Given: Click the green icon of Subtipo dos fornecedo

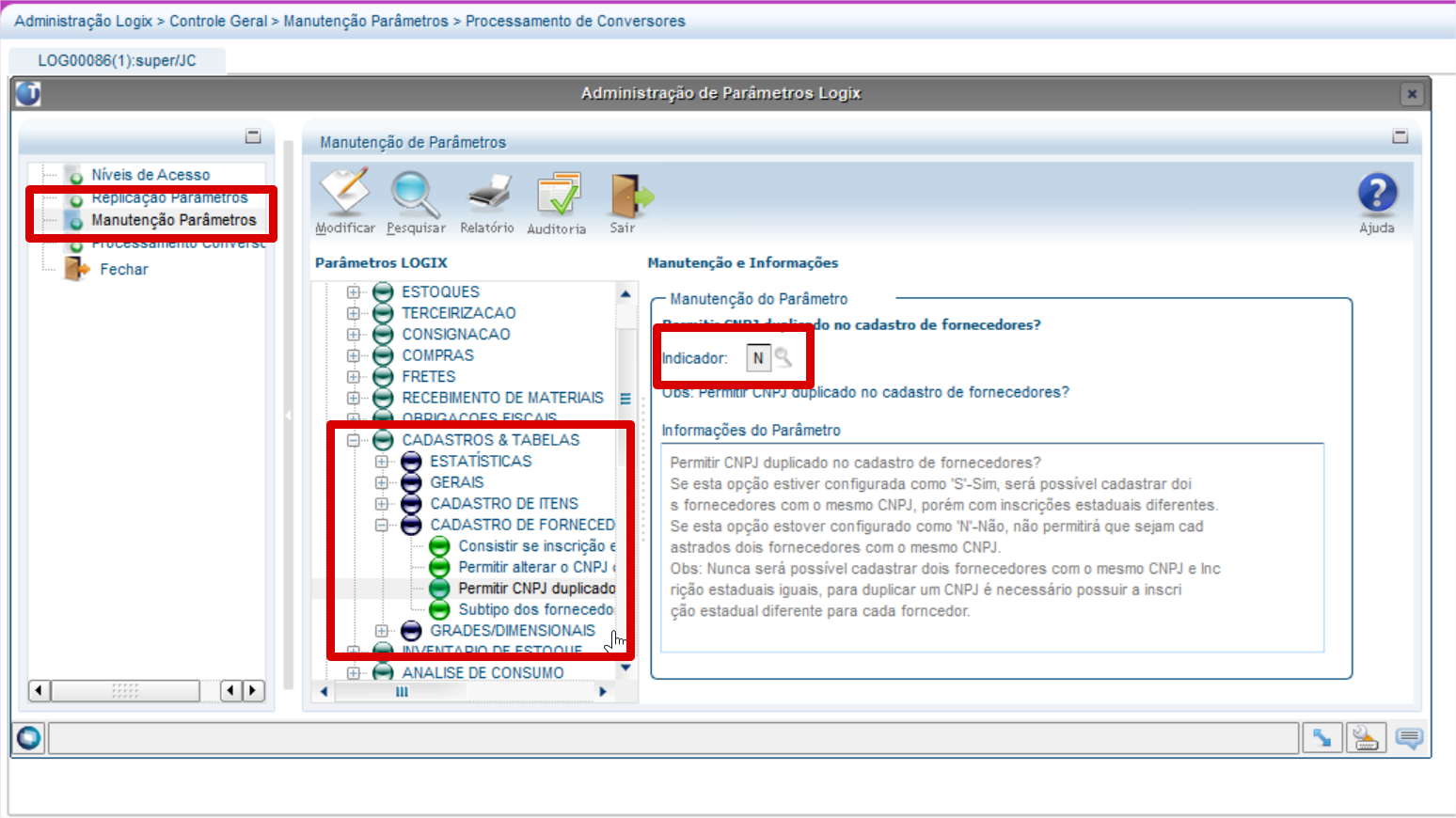Looking at the screenshot, I should click(x=439, y=609).
